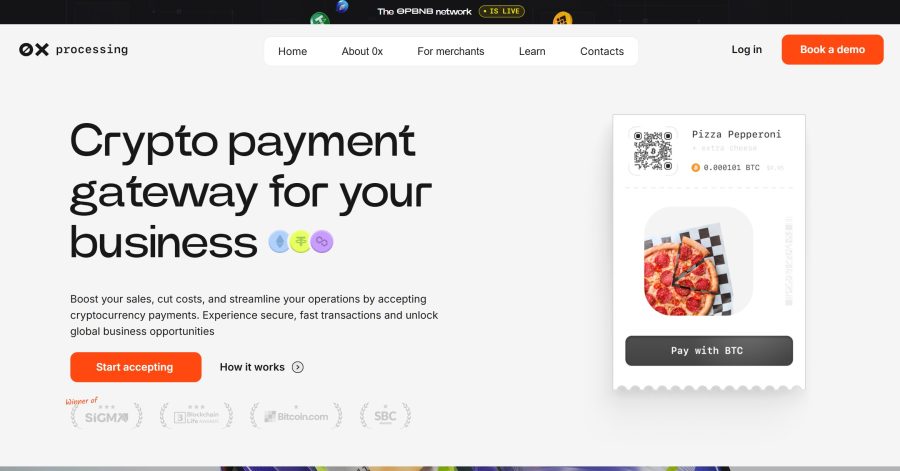Click the Start accepting button
This screenshot has width=900, height=471.
click(x=135, y=367)
